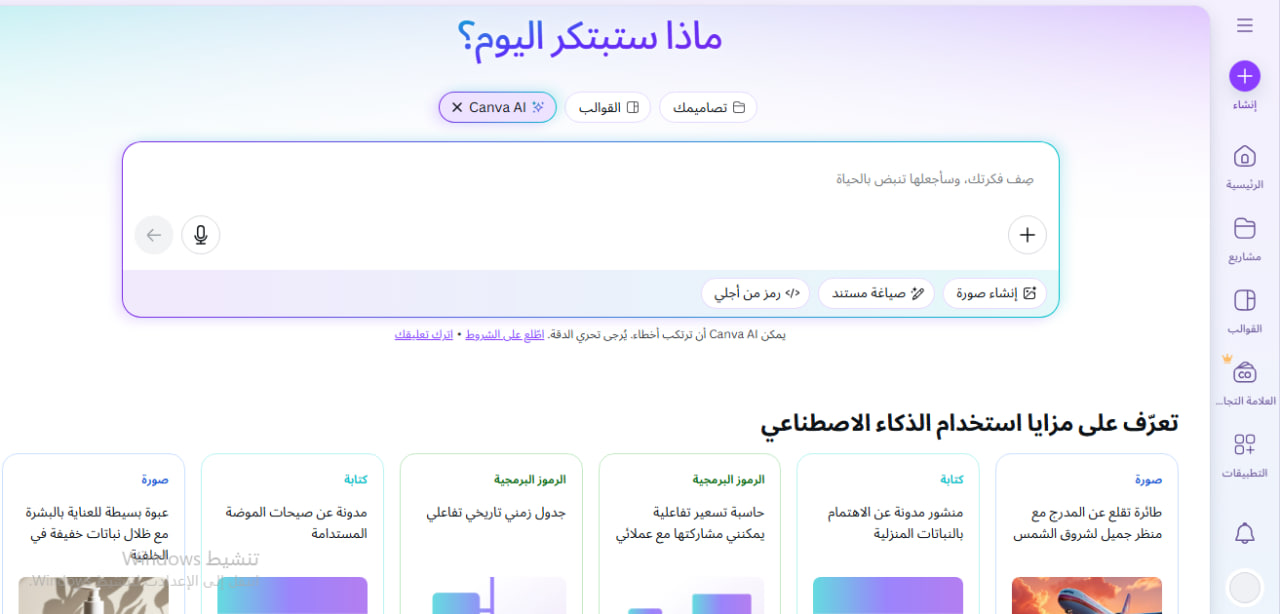Open the اطّلع على الشروط link
Image resolution: width=1280 pixels, height=614 pixels.
(505, 334)
